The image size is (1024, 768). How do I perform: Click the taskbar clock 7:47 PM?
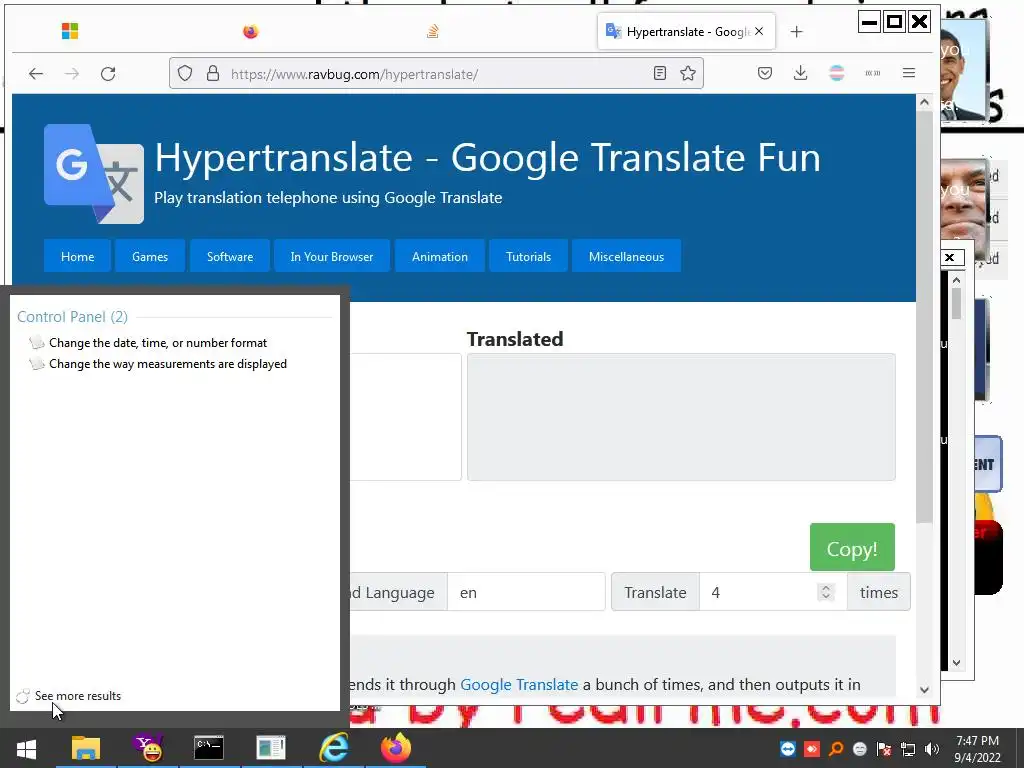(977, 749)
